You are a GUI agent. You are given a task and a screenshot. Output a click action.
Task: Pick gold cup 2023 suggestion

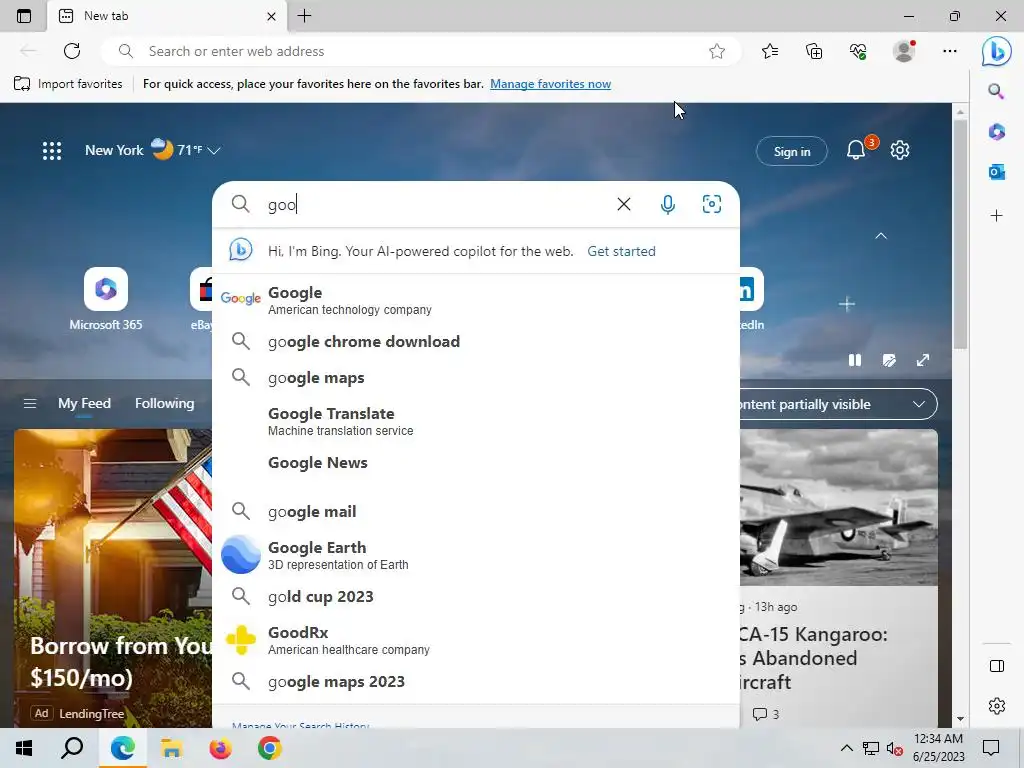pos(476,596)
